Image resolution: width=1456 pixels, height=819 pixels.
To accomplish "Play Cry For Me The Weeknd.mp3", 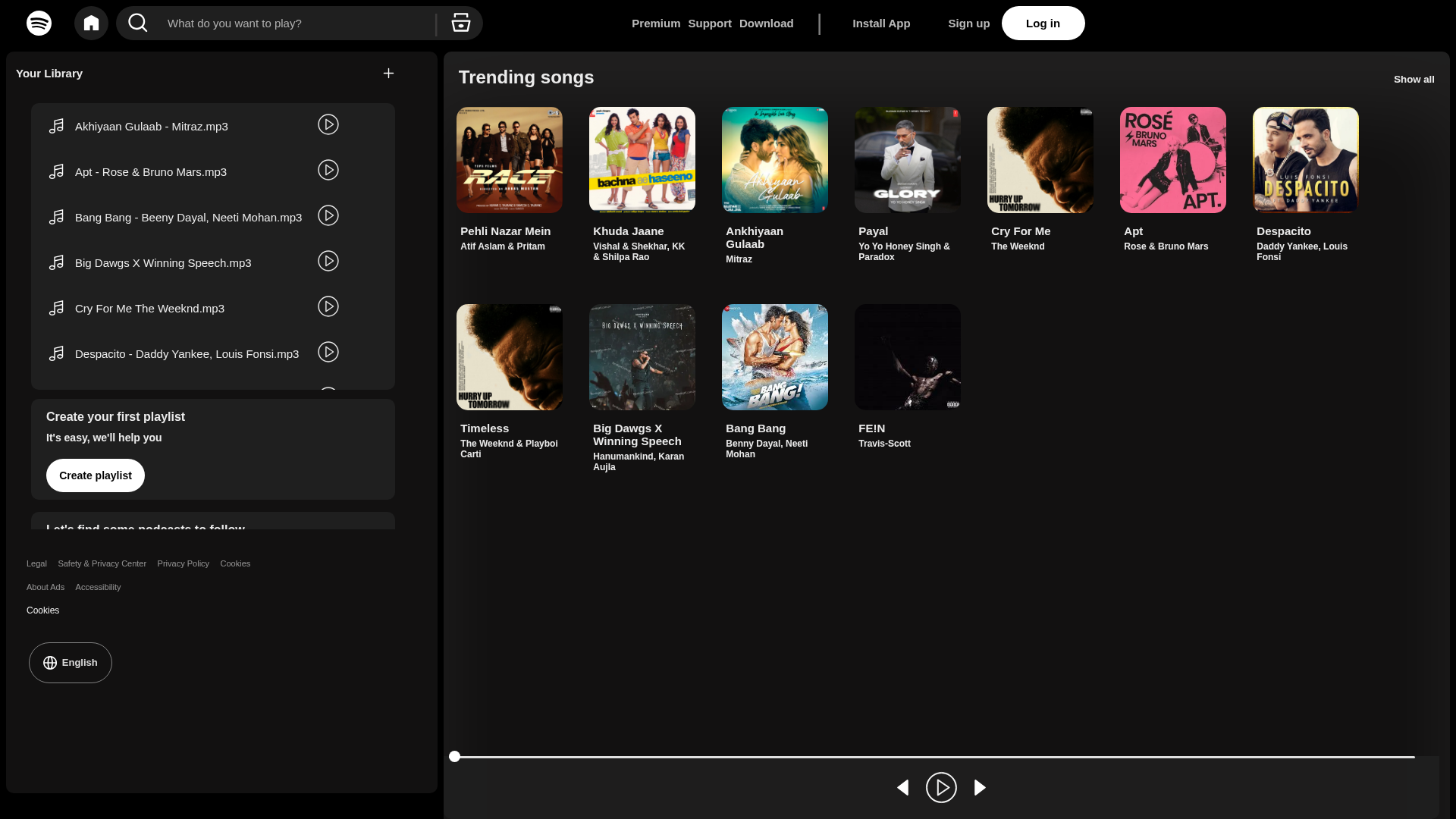I will coord(328,306).
